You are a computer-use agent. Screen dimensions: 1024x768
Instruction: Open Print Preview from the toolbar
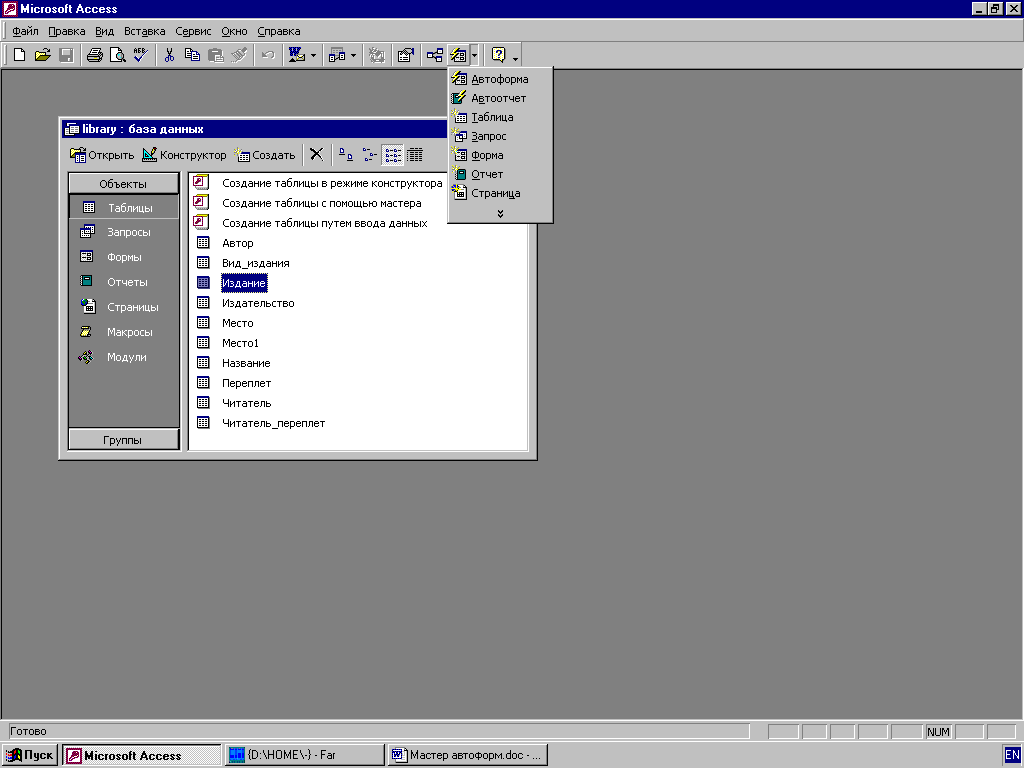point(118,56)
